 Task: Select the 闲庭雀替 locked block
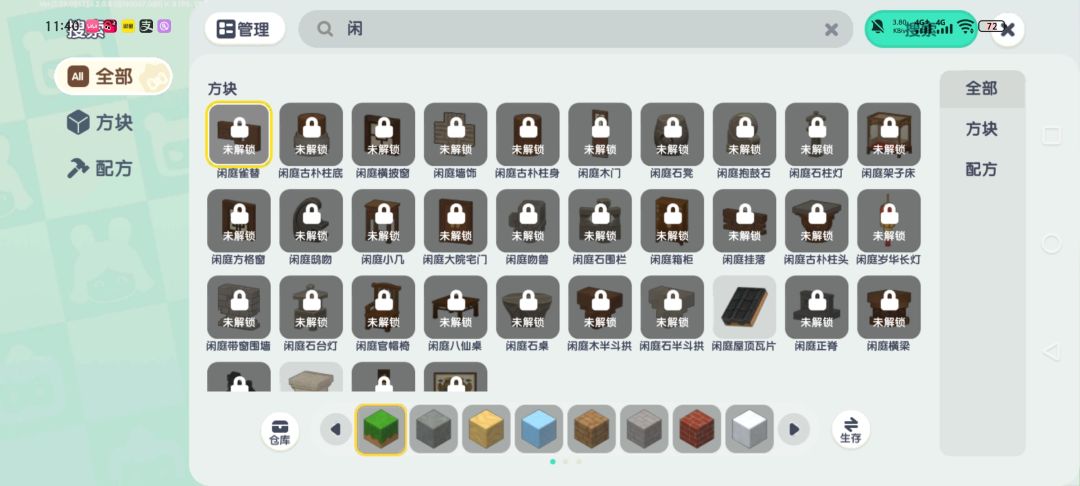(x=239, y=135)
